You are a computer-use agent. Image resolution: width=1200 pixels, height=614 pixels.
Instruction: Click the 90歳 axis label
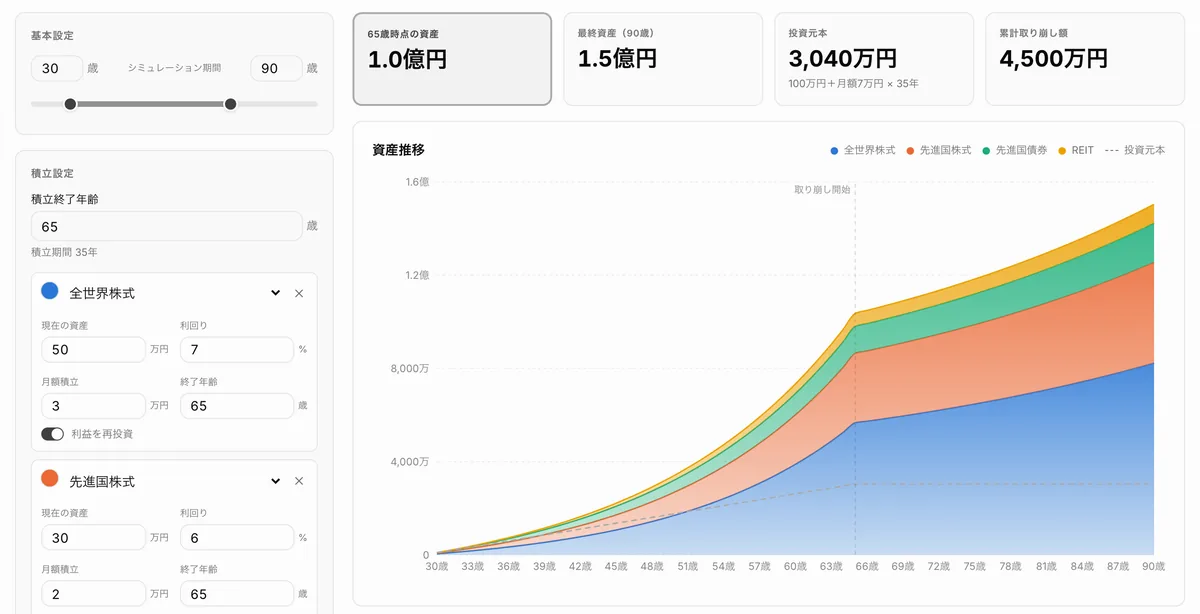(1154, 566)
